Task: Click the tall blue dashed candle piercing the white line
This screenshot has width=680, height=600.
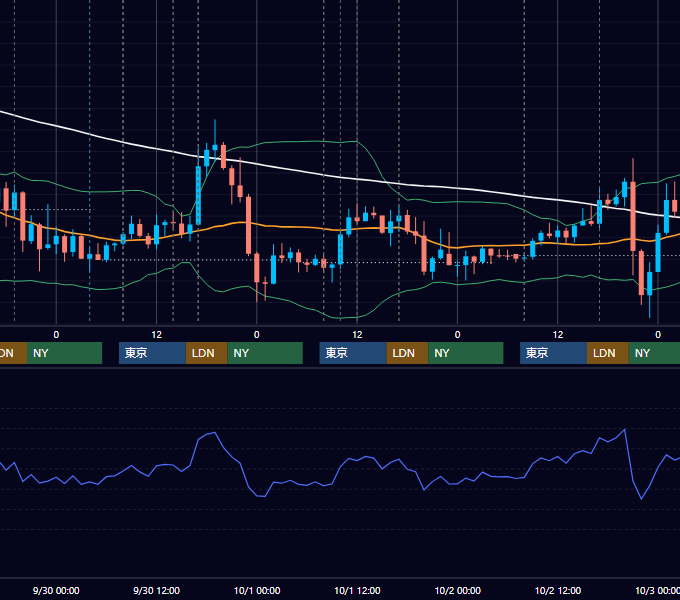Action: pos(198,194)
